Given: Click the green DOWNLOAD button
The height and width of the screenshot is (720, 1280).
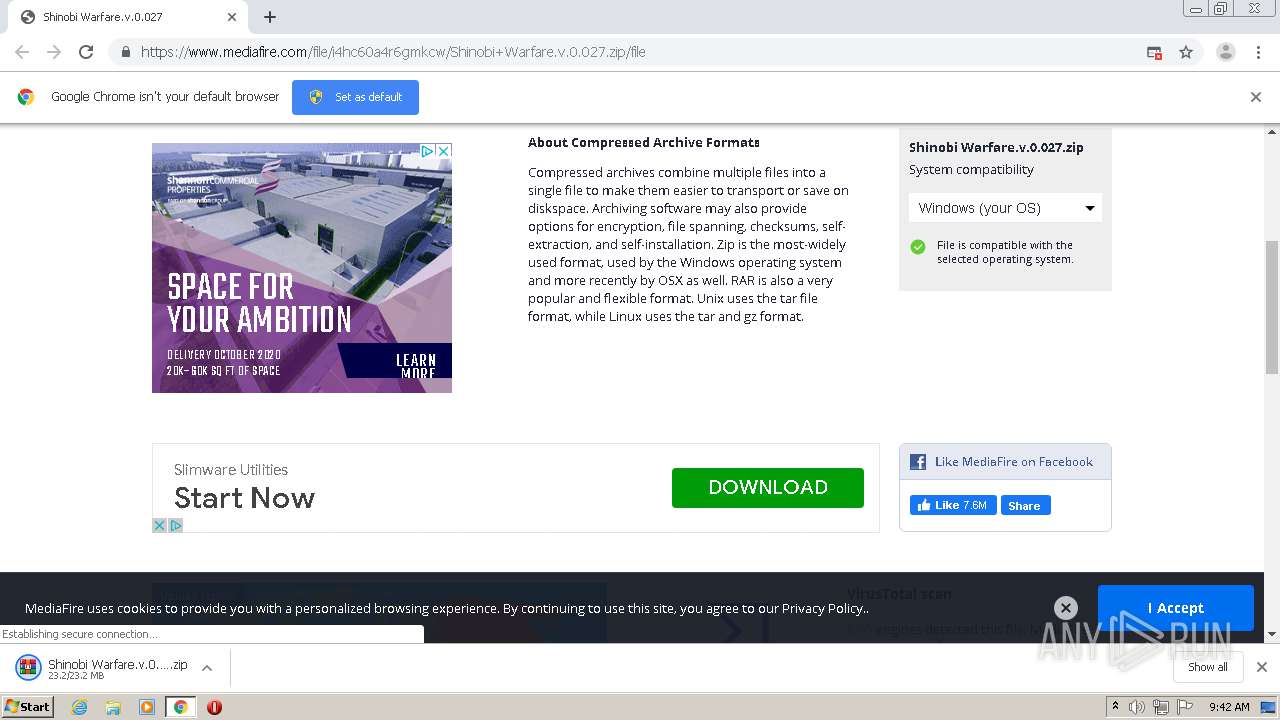Looking at the screenshot, I should [x=768, y=488].
